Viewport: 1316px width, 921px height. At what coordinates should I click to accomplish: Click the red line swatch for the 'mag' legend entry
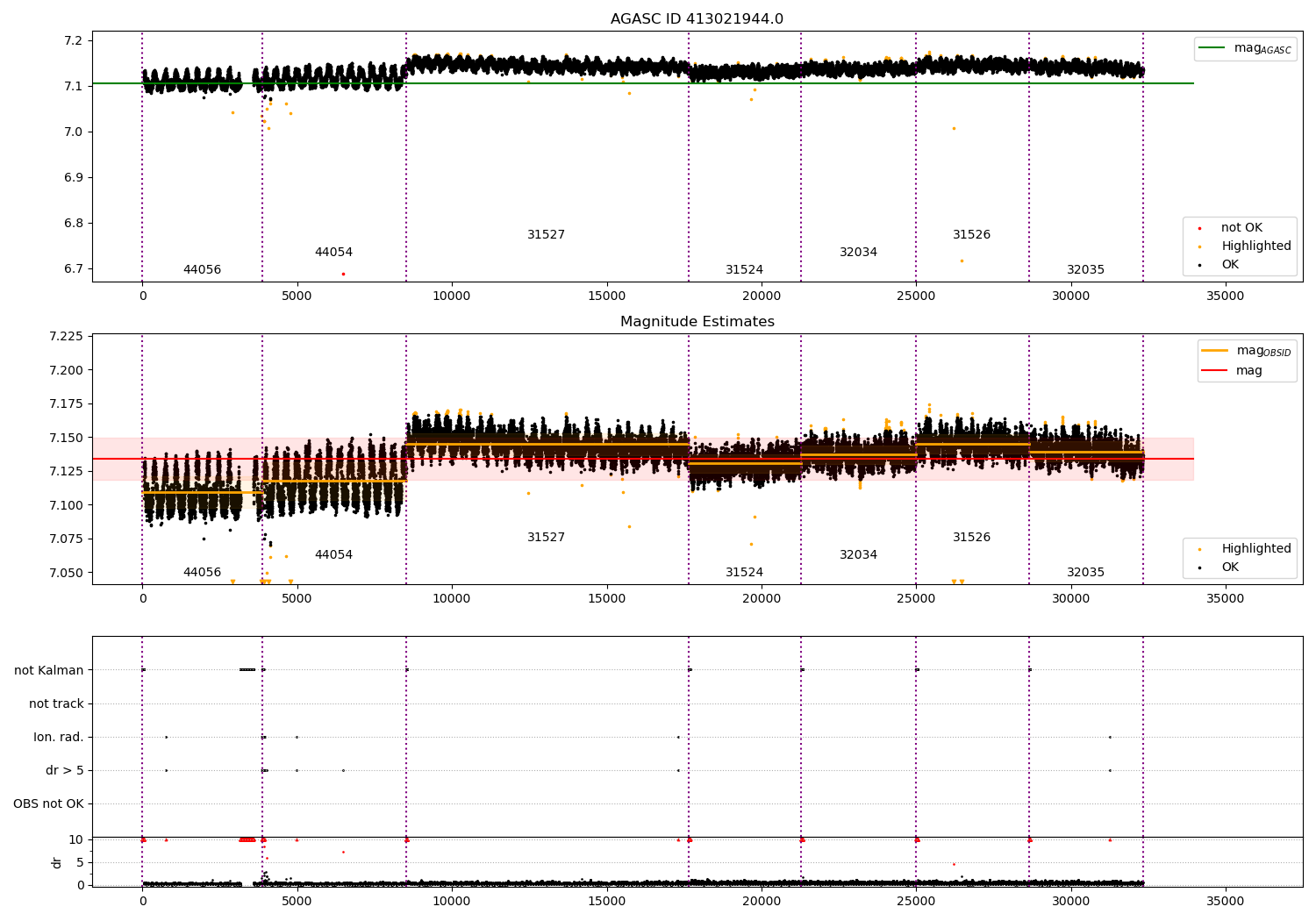(1215, 371)
